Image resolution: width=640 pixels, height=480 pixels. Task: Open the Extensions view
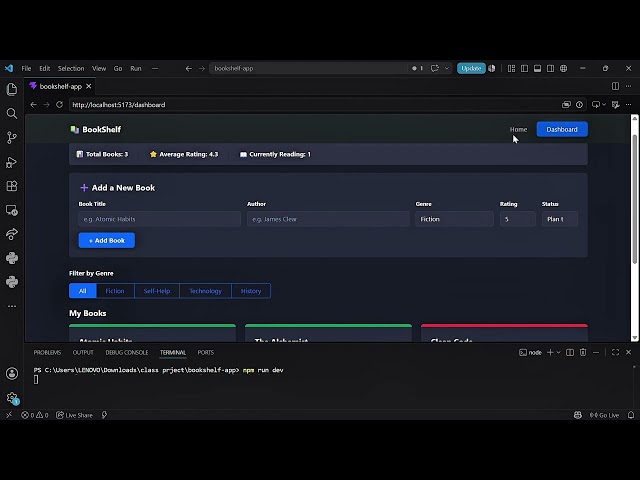click(x=12, y=186)
